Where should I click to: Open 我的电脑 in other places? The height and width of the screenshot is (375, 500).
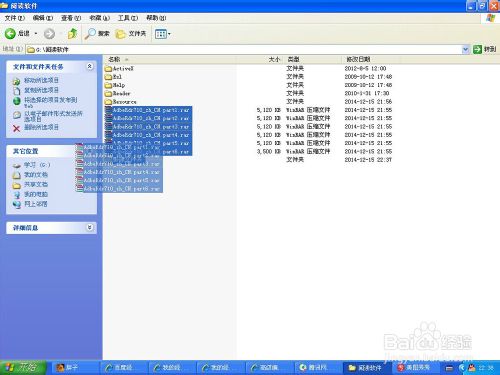tap(36, 194)
